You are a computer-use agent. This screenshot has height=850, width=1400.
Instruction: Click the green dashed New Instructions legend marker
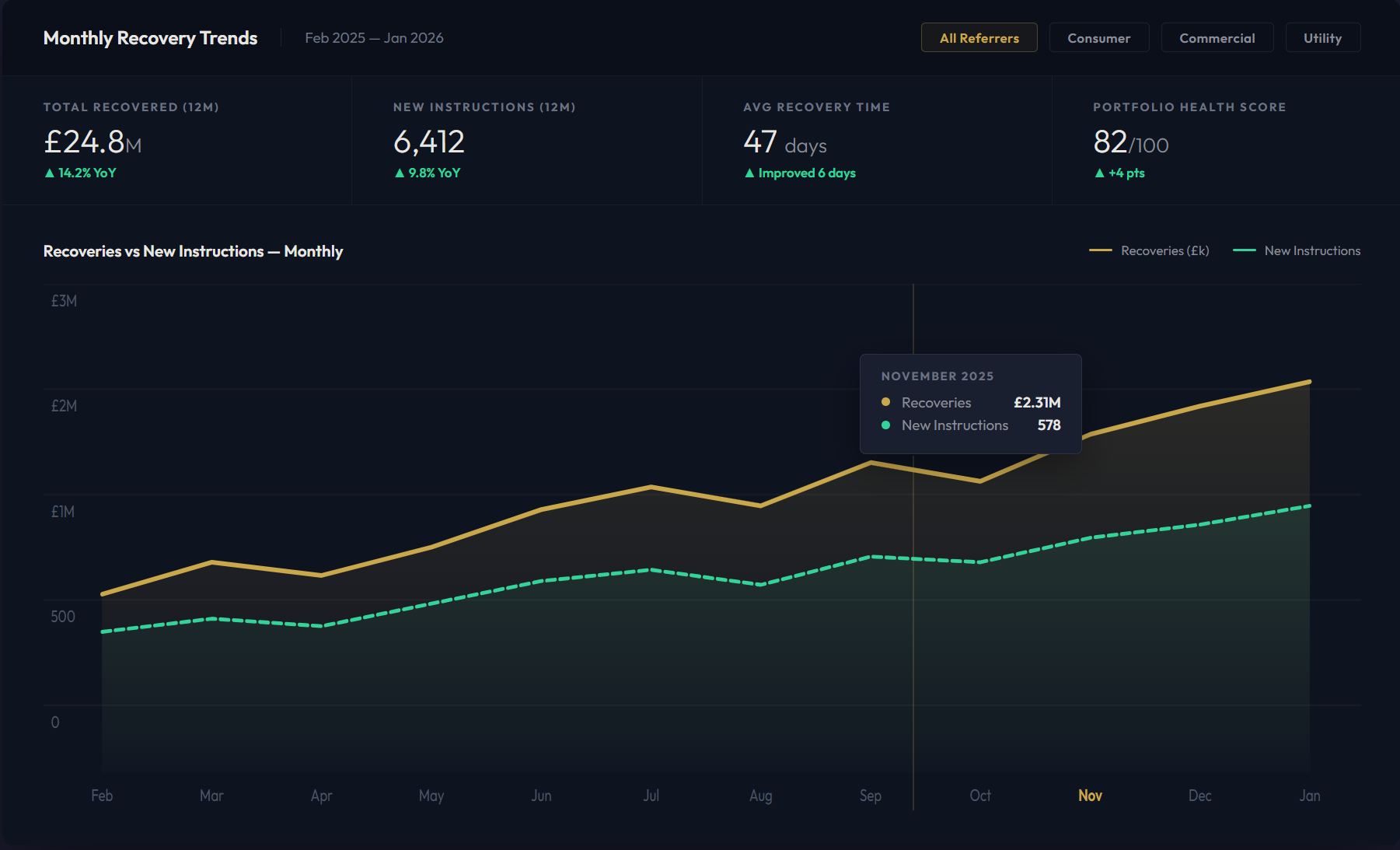1244,250
